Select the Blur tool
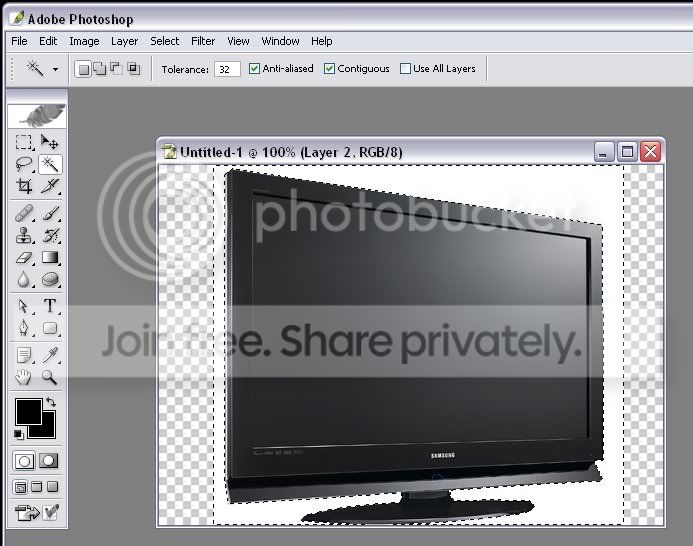This screenshot has height=546, width=693. point(23,279)
